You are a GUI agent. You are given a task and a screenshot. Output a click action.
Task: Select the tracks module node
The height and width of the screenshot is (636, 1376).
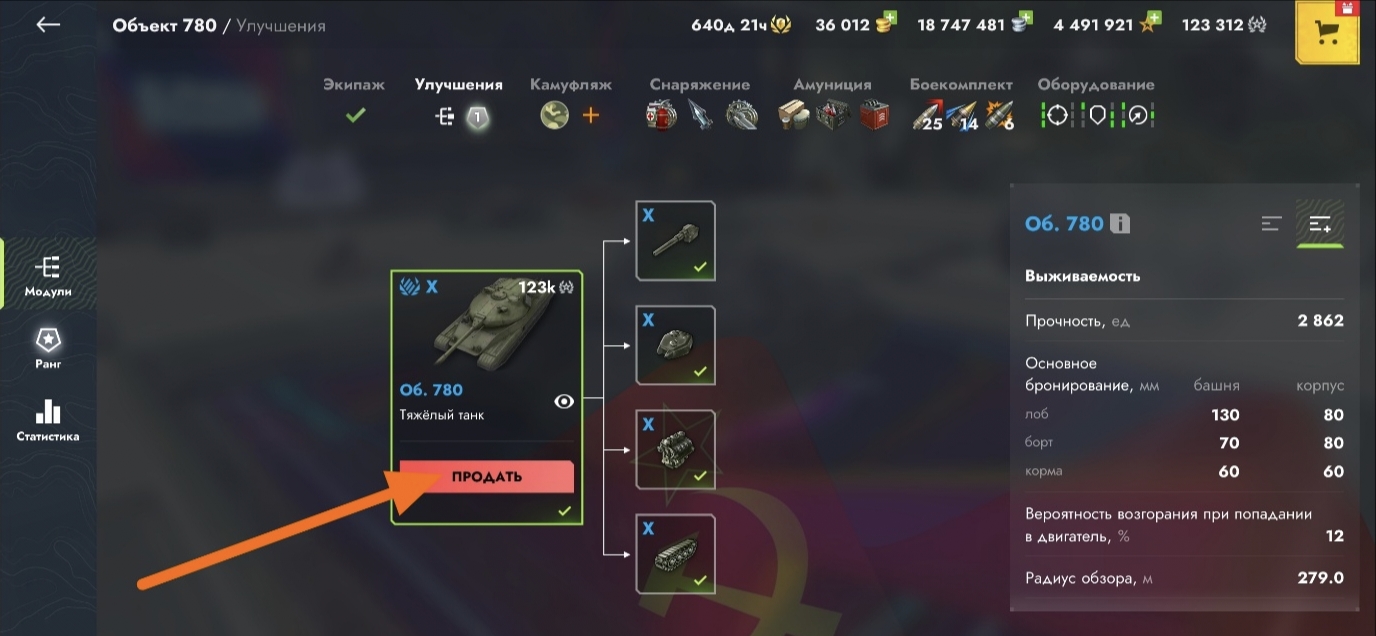coord(676,553)
